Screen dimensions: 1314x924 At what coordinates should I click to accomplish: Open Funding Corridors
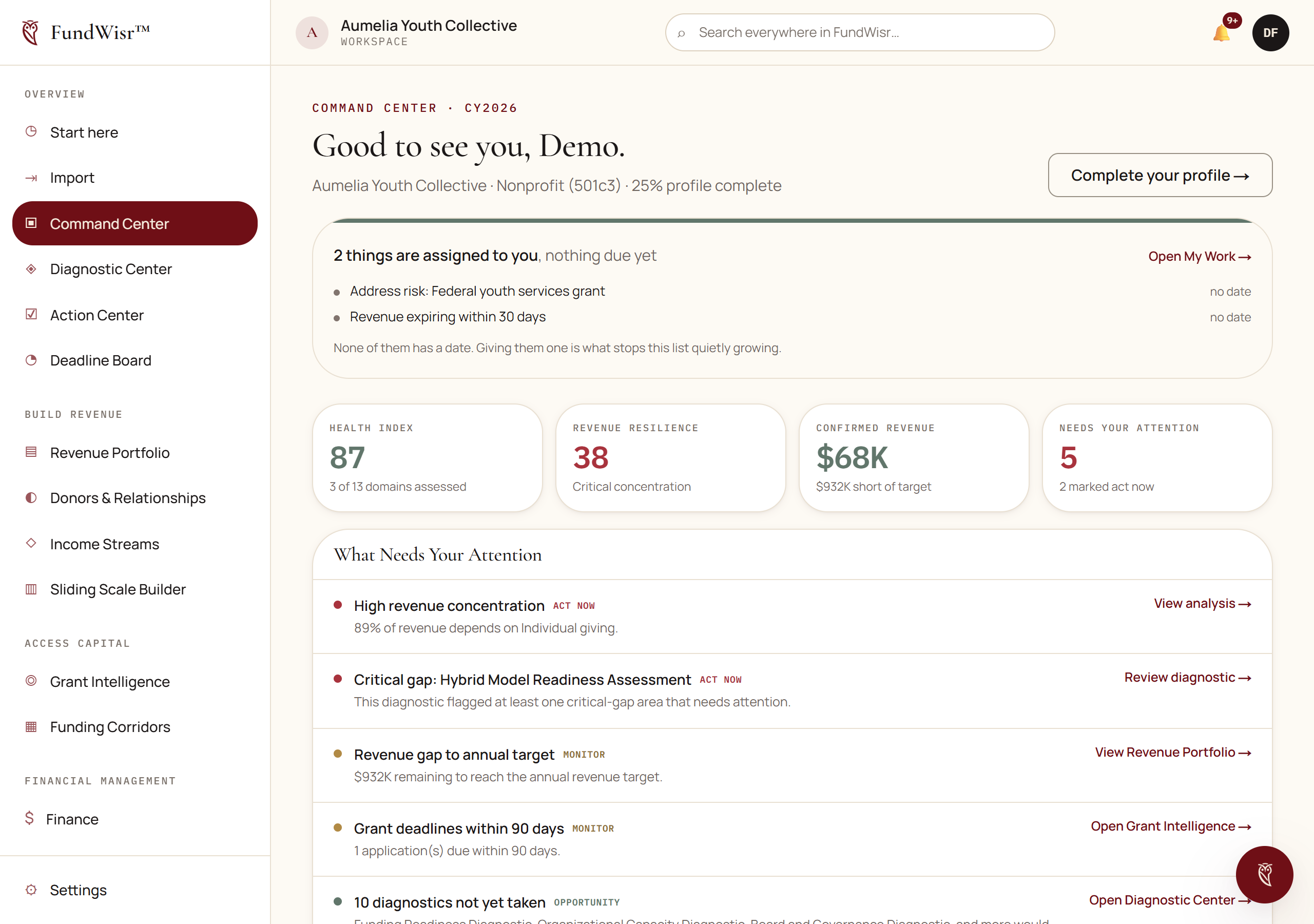click(x=135, y=727)
